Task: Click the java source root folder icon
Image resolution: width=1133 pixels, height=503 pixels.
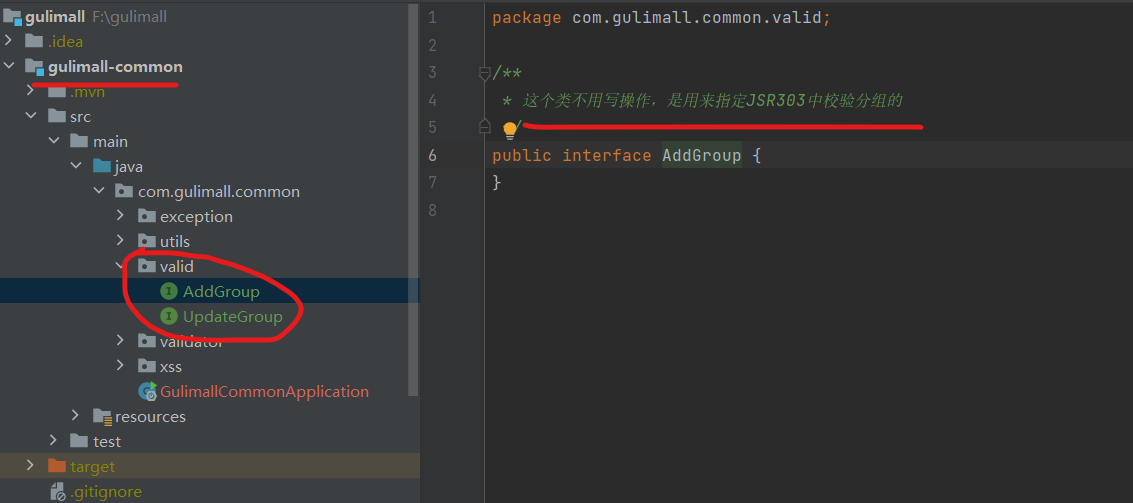Action: (x=102, y=167)
